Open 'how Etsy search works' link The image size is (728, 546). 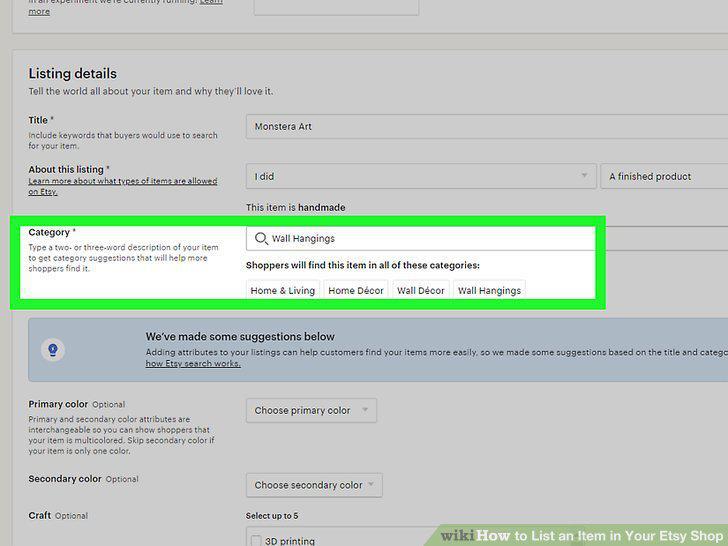point(193,364)
